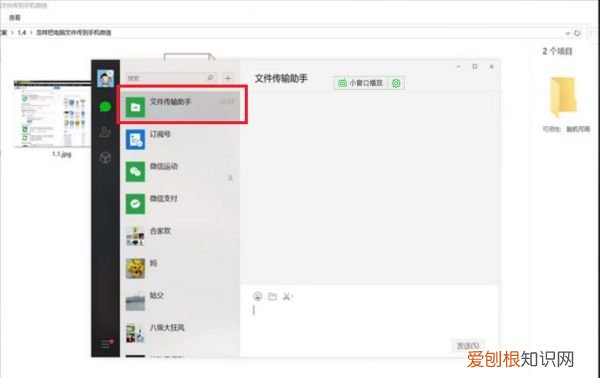Open the emoji picker in chat toolbar

pos(258,296)
